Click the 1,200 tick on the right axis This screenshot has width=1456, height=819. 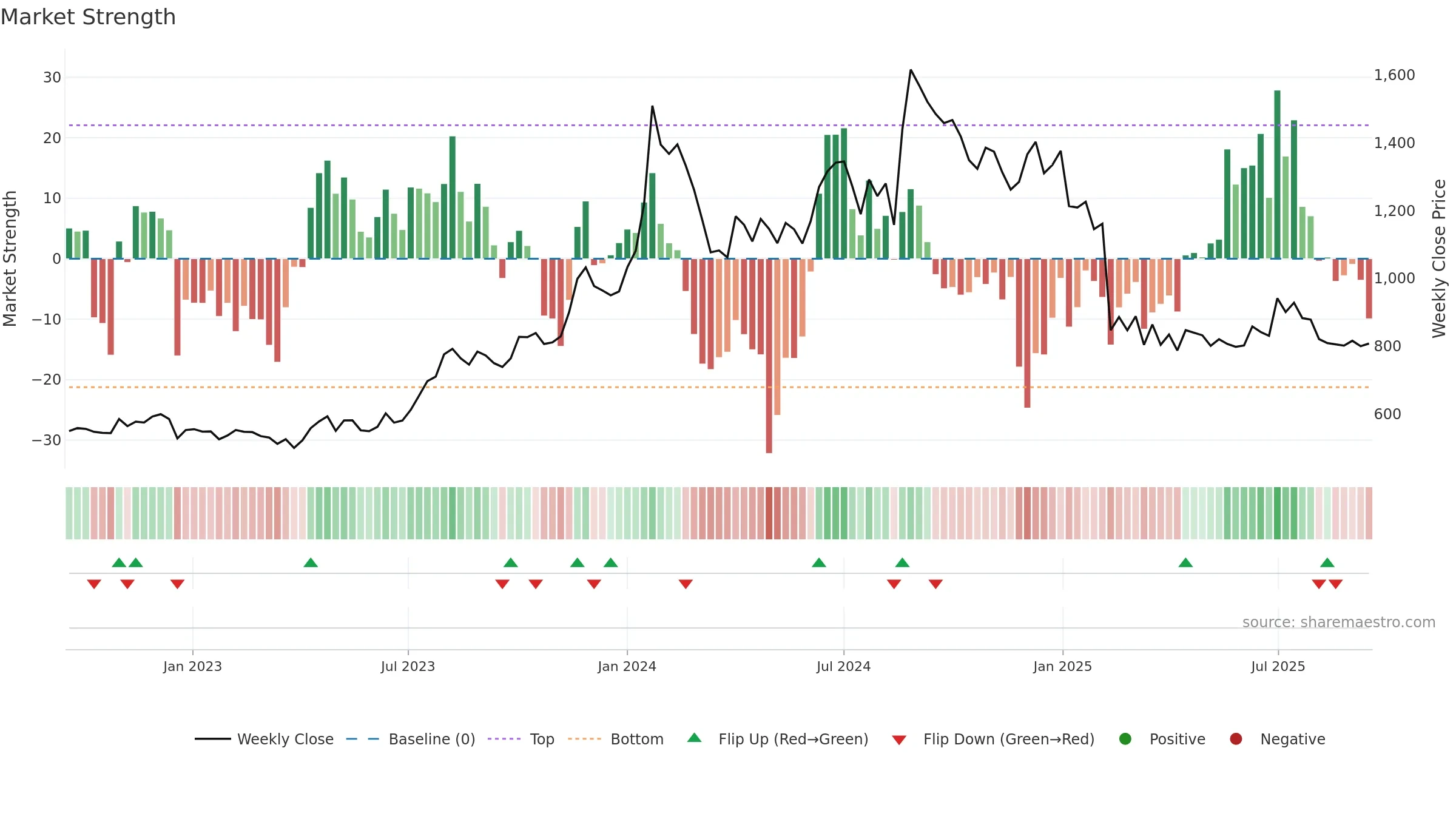(1394, 211)
